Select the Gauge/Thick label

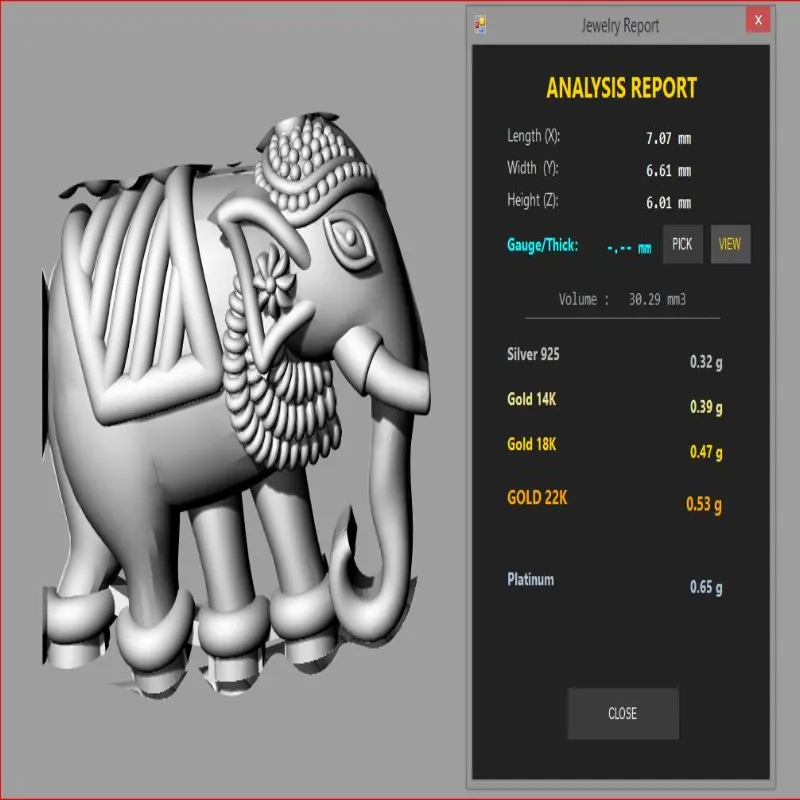tap(542, 245)
